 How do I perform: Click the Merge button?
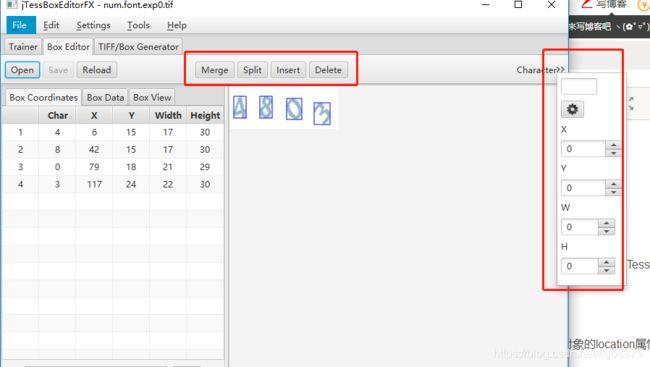point(215,70)
